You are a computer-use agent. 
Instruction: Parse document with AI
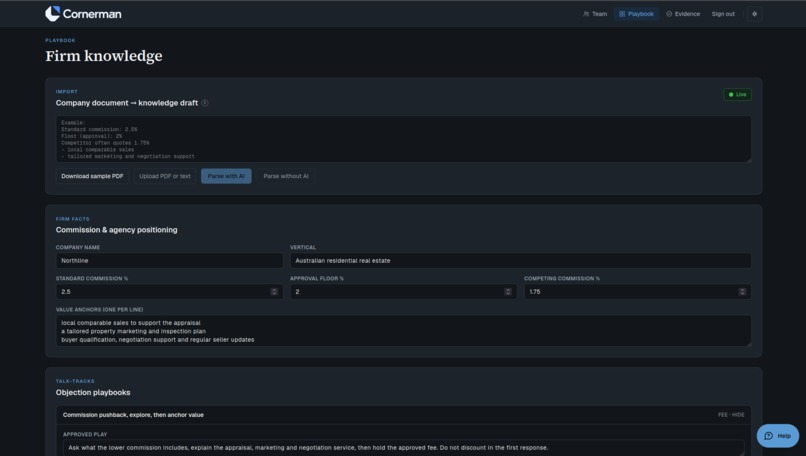(x=226, y=176)
